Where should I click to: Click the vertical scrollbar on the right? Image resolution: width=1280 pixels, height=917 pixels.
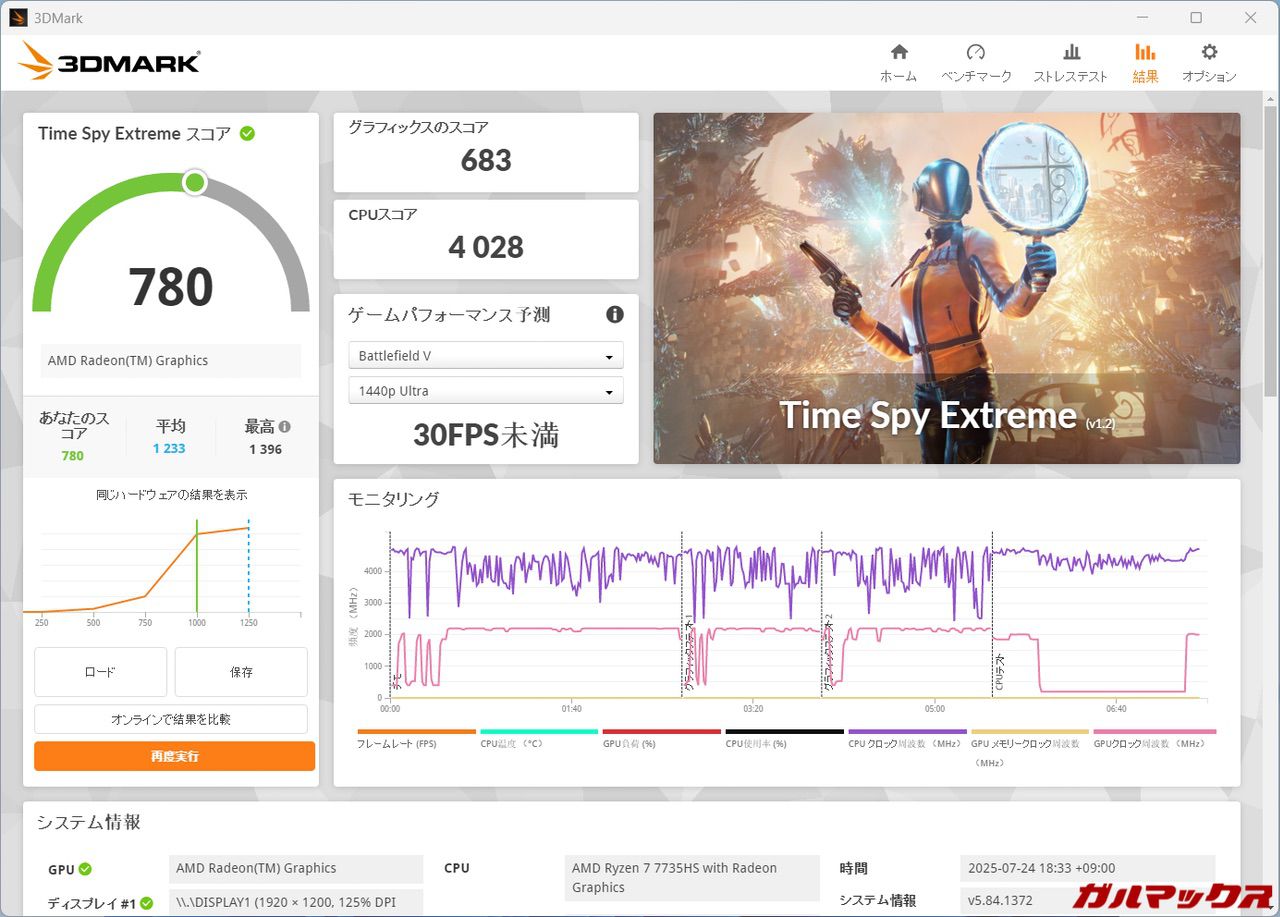(1271, 250)
